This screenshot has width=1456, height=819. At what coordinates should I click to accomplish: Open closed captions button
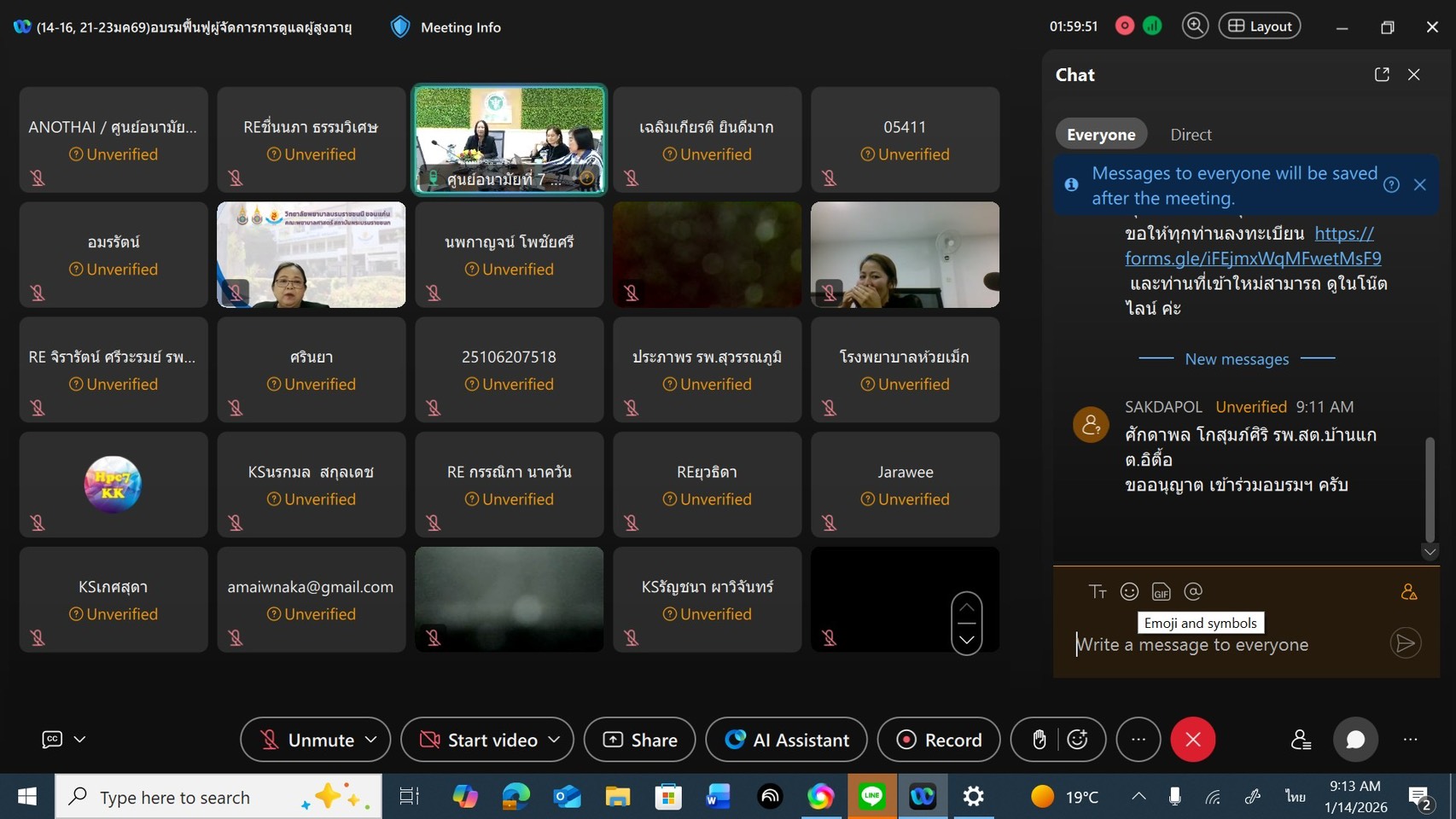pos(52,740)
